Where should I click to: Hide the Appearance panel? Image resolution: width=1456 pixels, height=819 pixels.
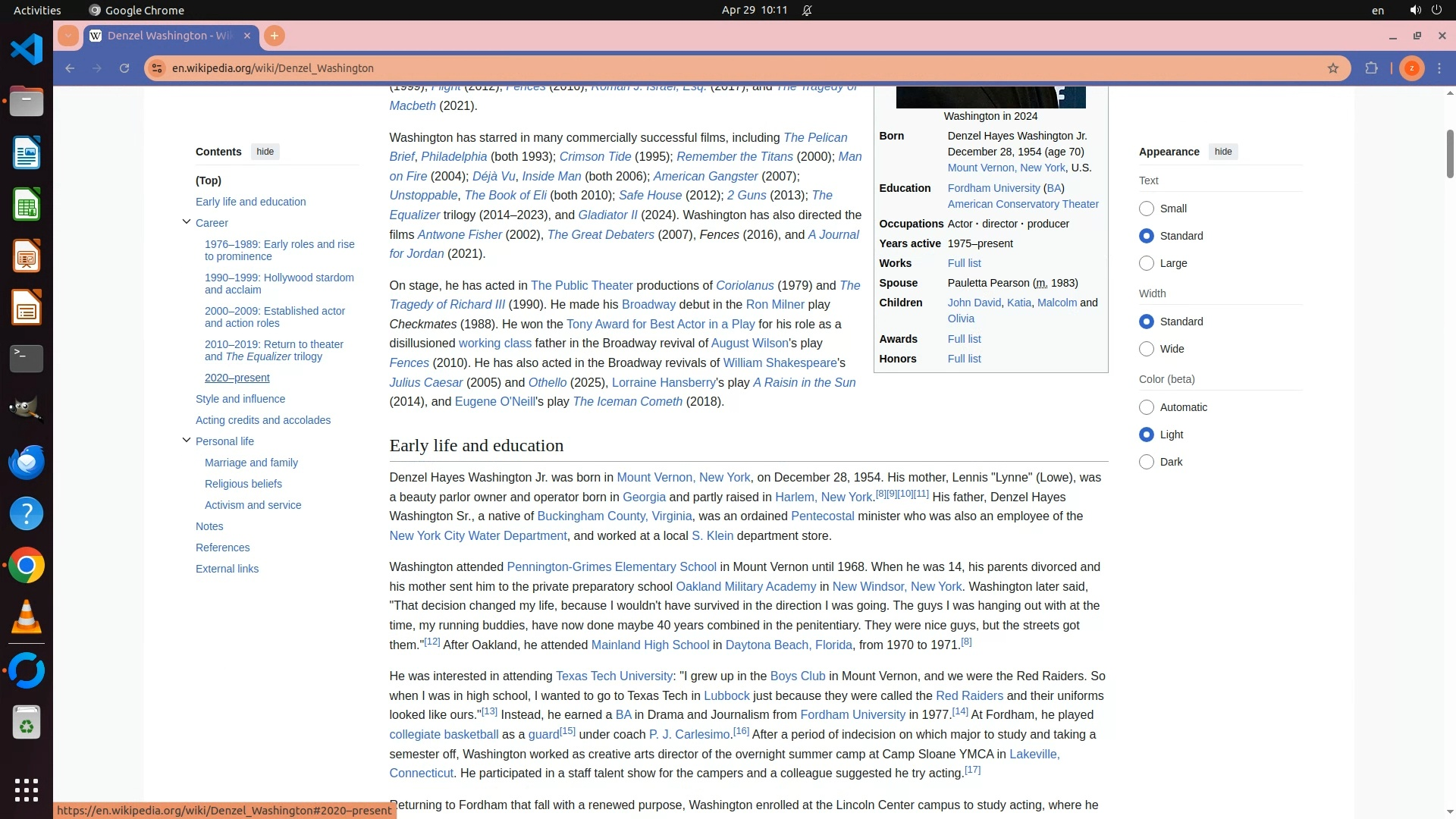pos(1222,152)
